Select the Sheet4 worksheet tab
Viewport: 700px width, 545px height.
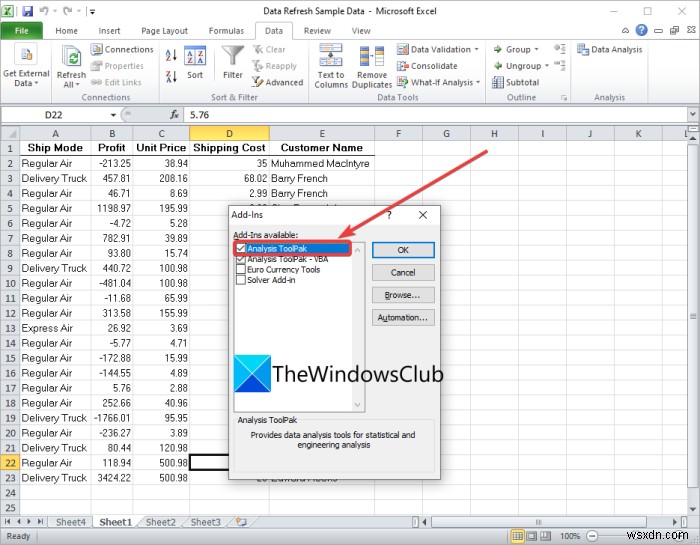pos(71,522)
